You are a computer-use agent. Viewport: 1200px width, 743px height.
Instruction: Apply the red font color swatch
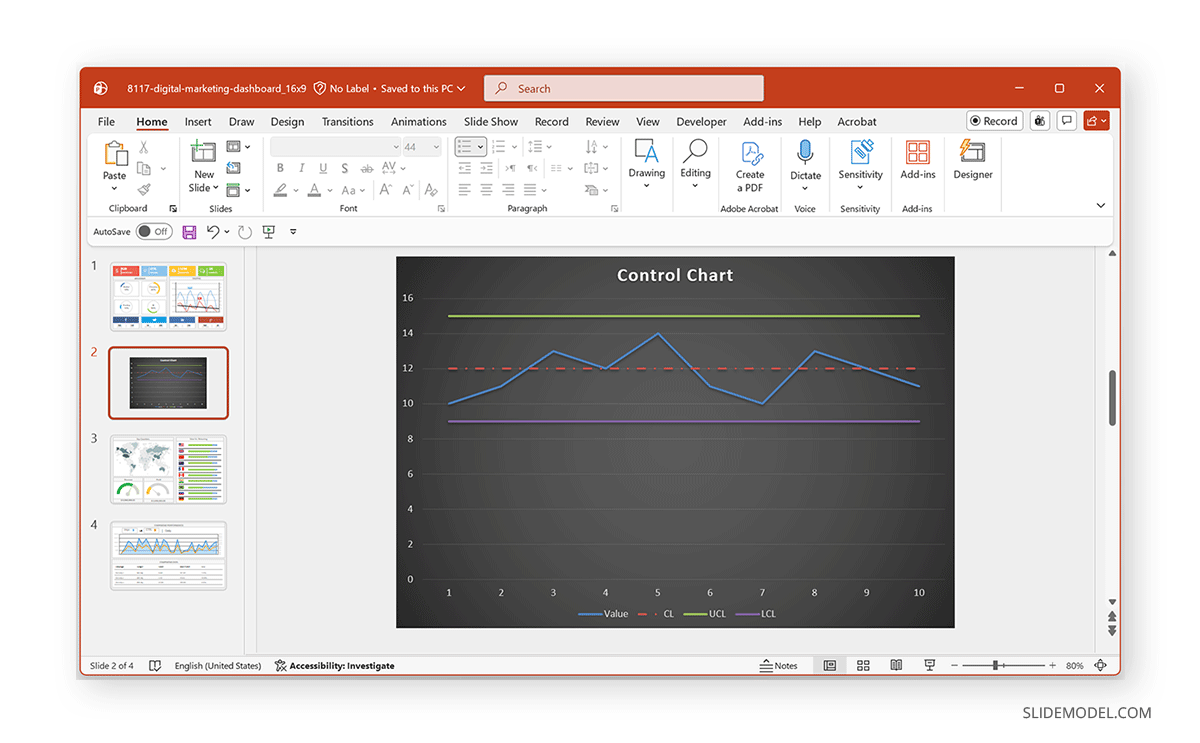pyautogui.click(x=314, y=189)
